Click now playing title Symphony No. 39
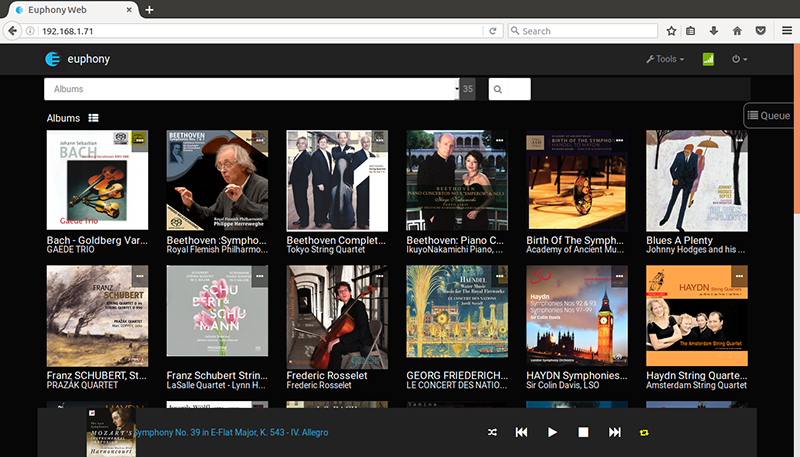Viewport: 800px width, 457px height. point(232,433)
